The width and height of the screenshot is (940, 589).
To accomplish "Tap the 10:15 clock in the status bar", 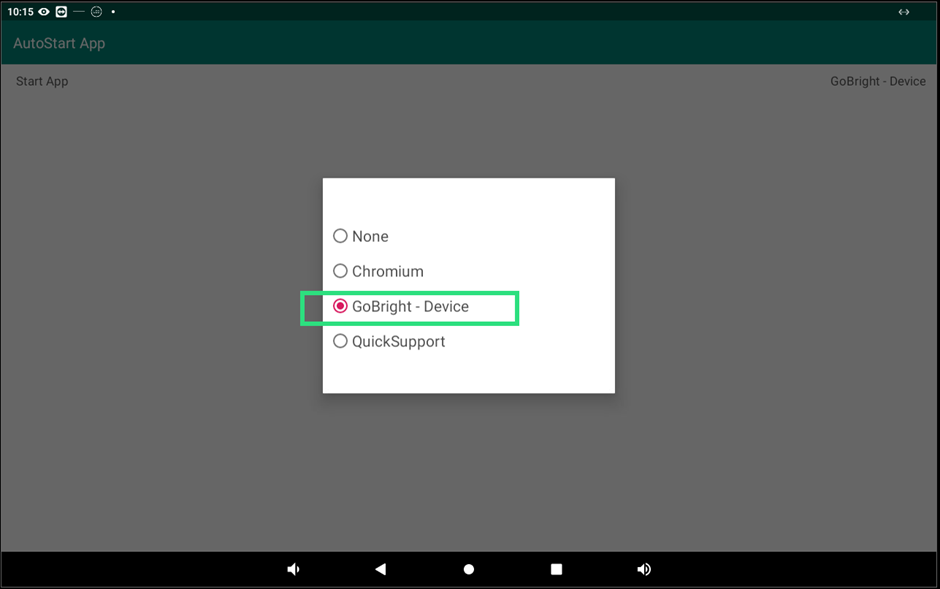I will [x=20, y=12].
